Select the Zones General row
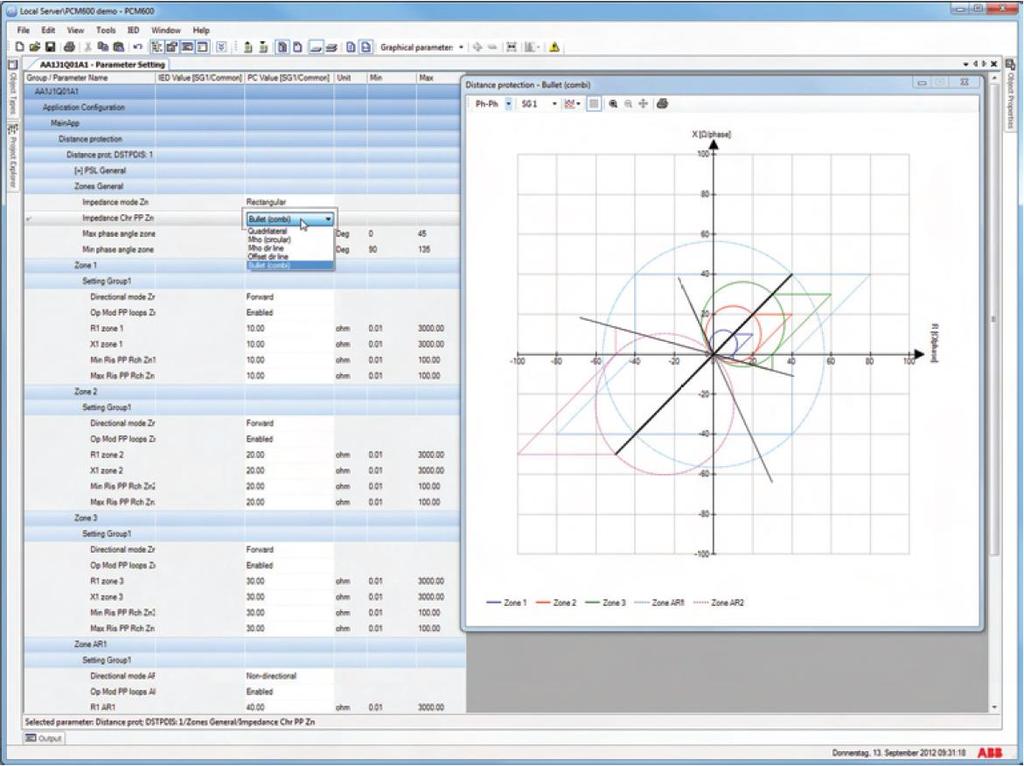The image size is (1024, 766). pyautogui.click(x=242, y=186)
